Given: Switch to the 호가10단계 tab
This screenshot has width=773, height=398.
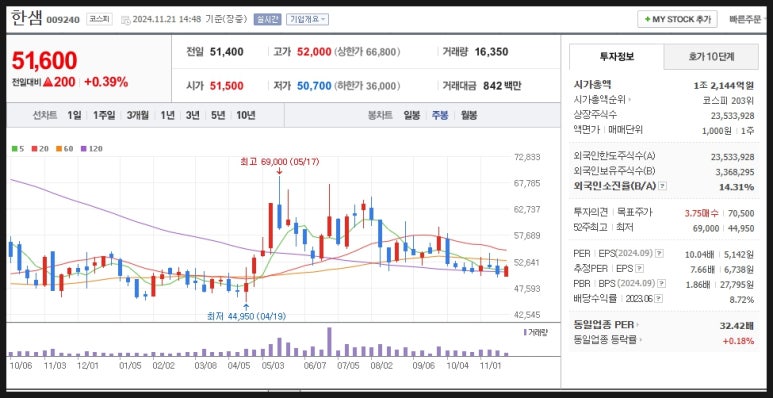Looking at the screenshot, I should pyautogui.click(x=711, y=57).
